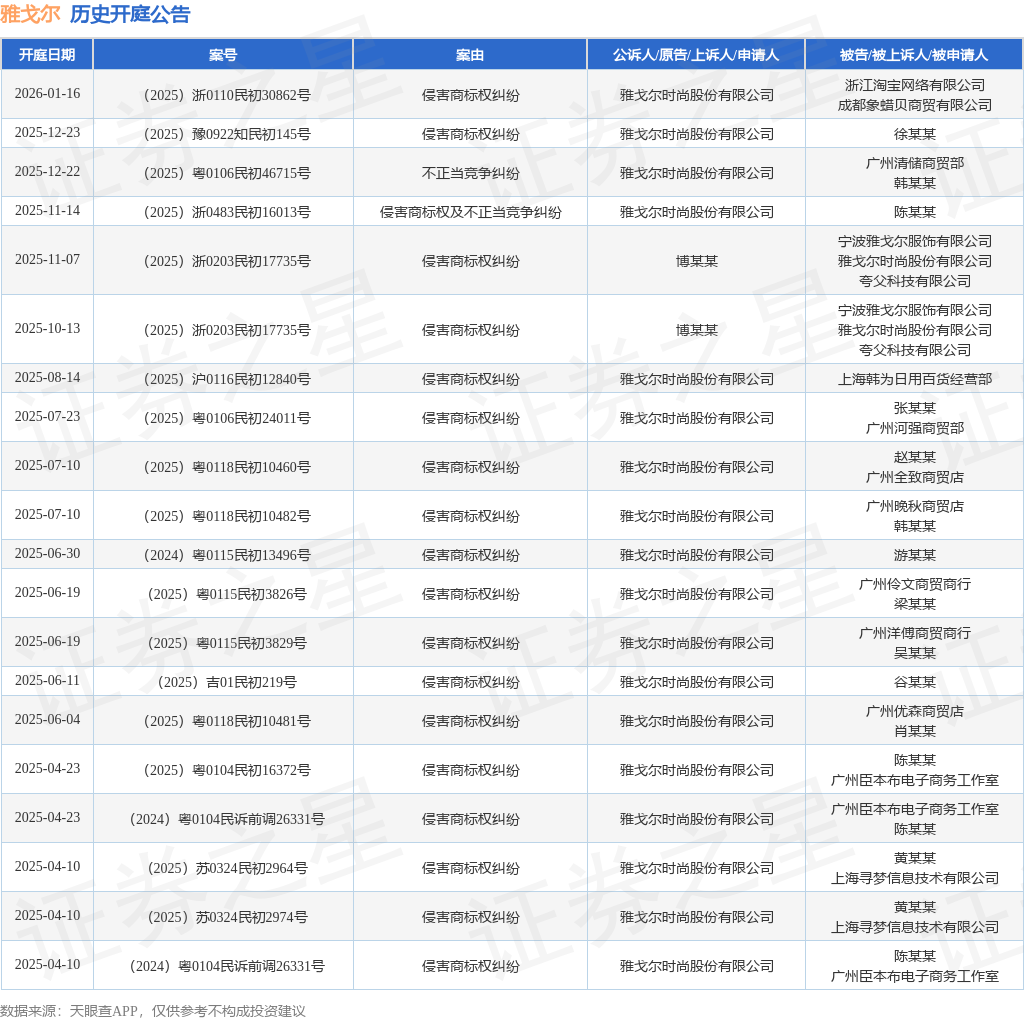Select date cell 2025-06-11

pyautogui.click(x=47, y=681)
